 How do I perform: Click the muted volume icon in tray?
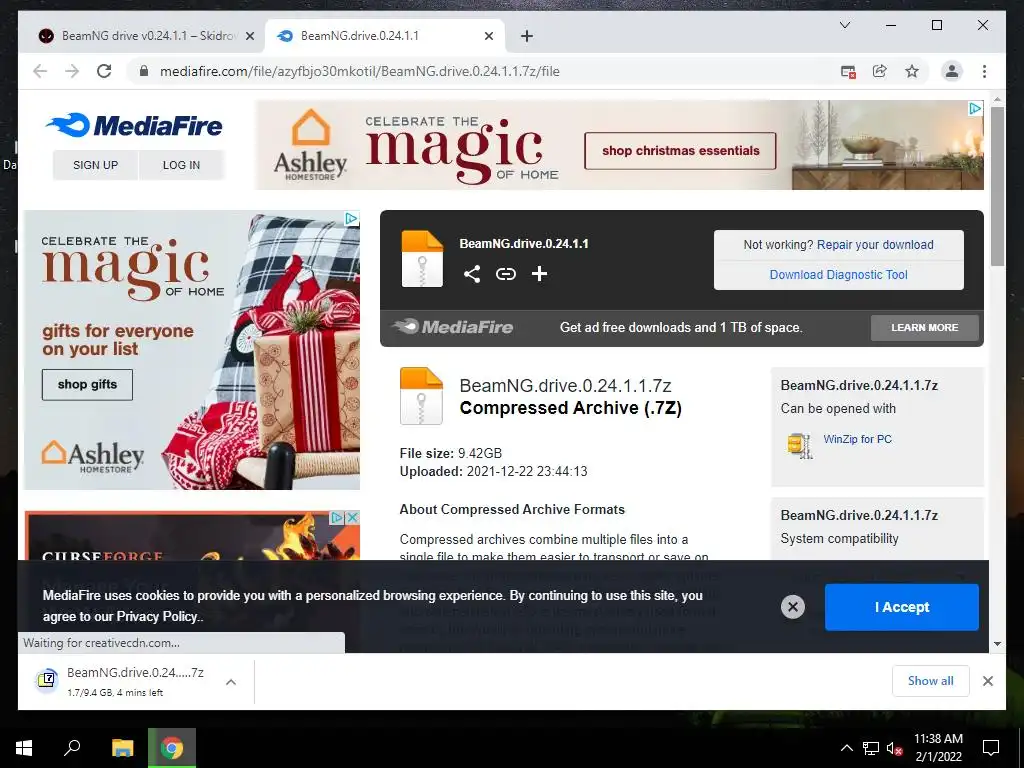pos(895,748)
